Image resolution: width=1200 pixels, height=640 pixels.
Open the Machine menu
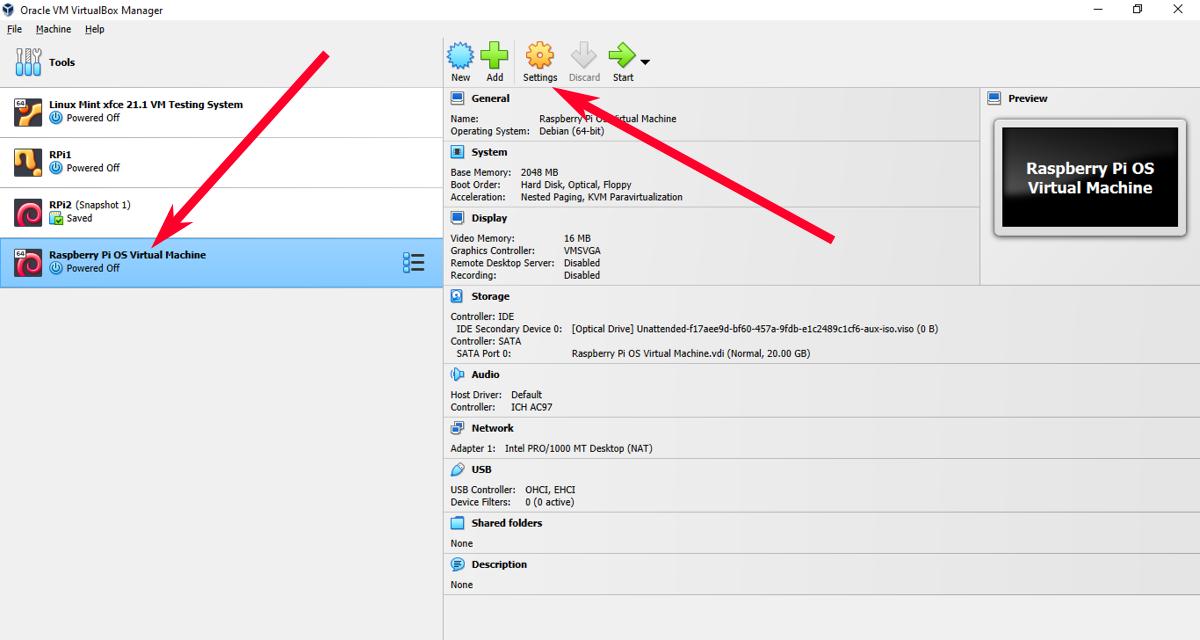tap(53, 29)
